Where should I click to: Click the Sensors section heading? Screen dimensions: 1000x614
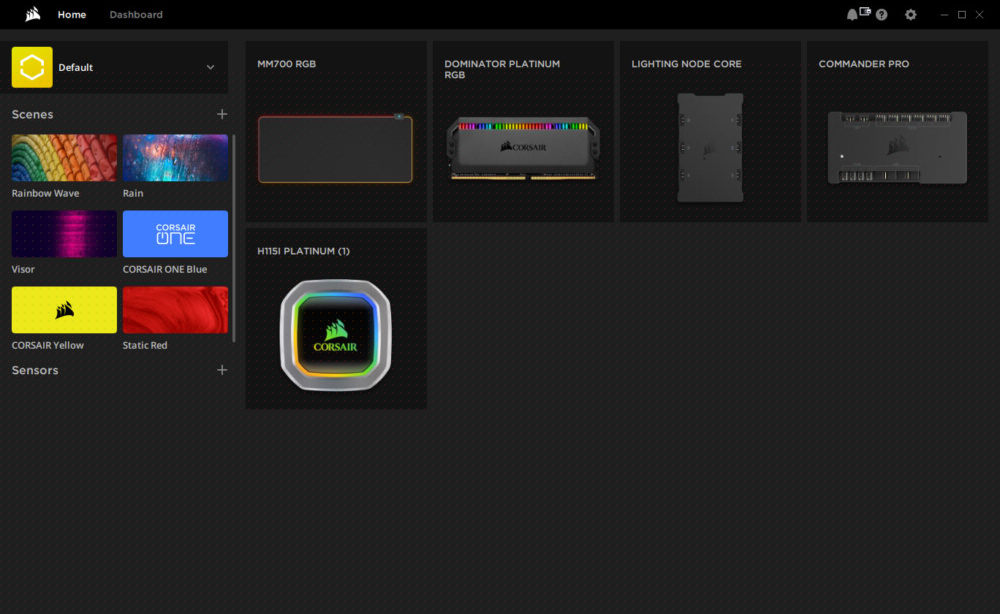pyautogui.click(x=35, y=370)
